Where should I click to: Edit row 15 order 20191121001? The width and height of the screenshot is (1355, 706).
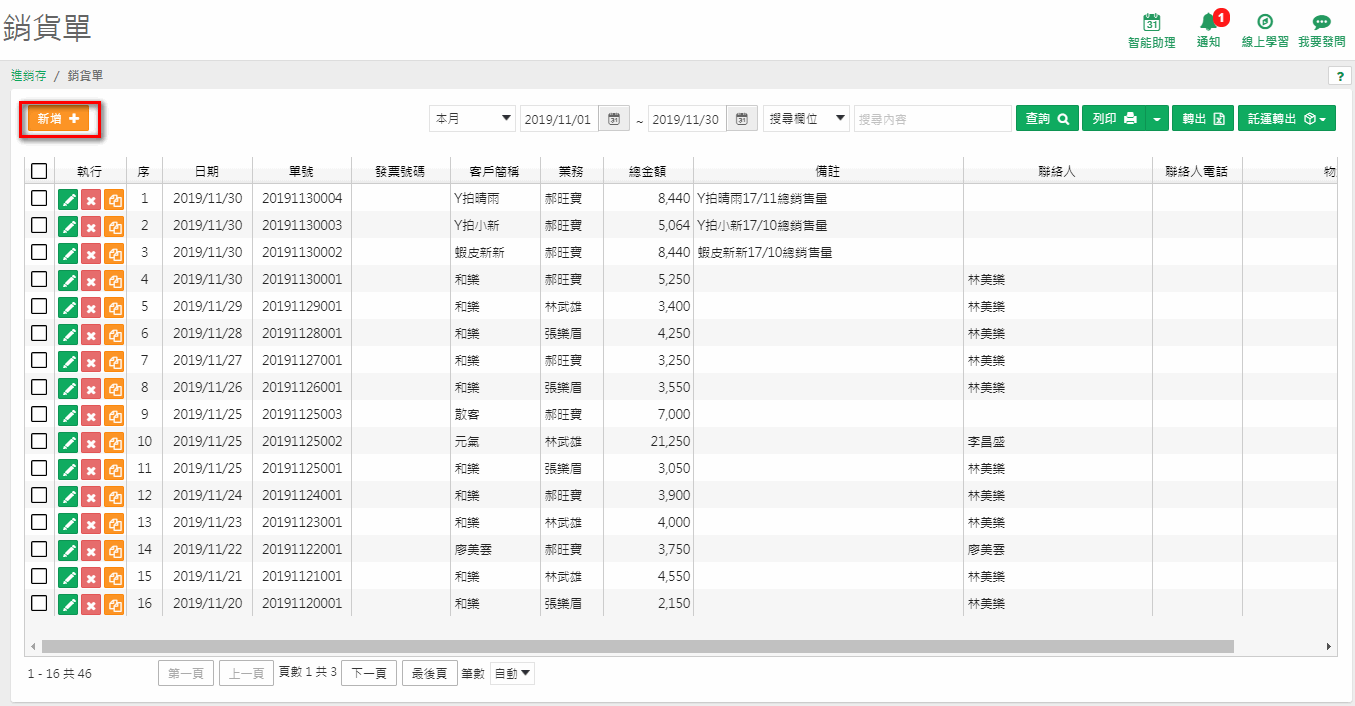pyautogui.click(x=69, y=577)
